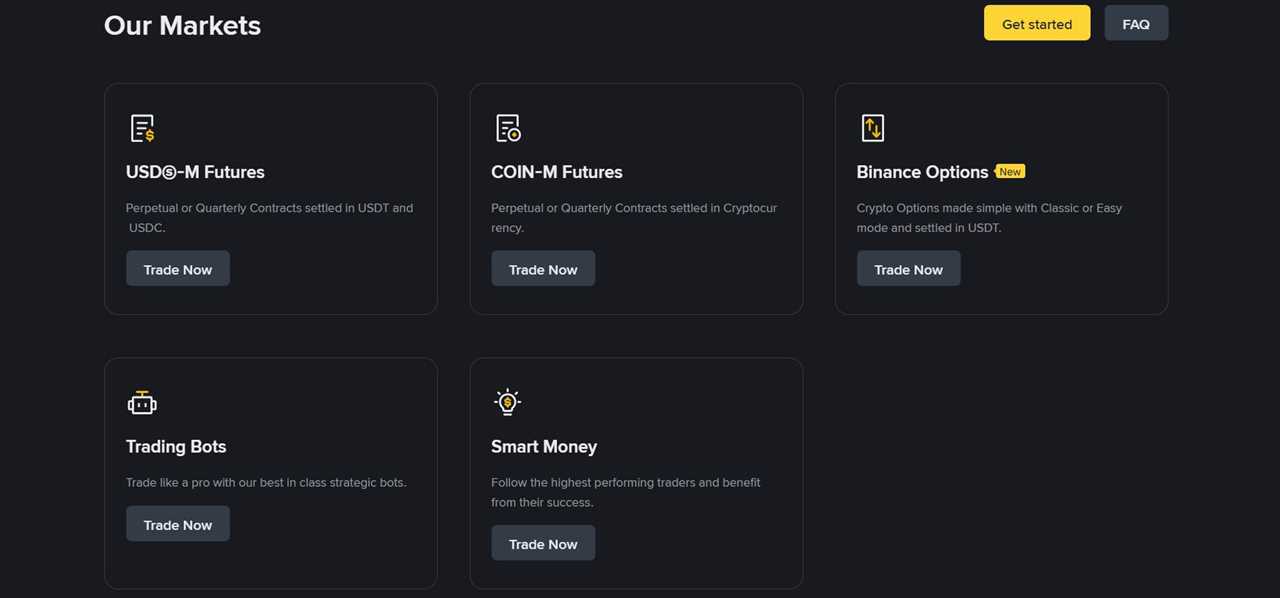Click the Get started button
1280x598 pixels.
tap(1037, 23)
